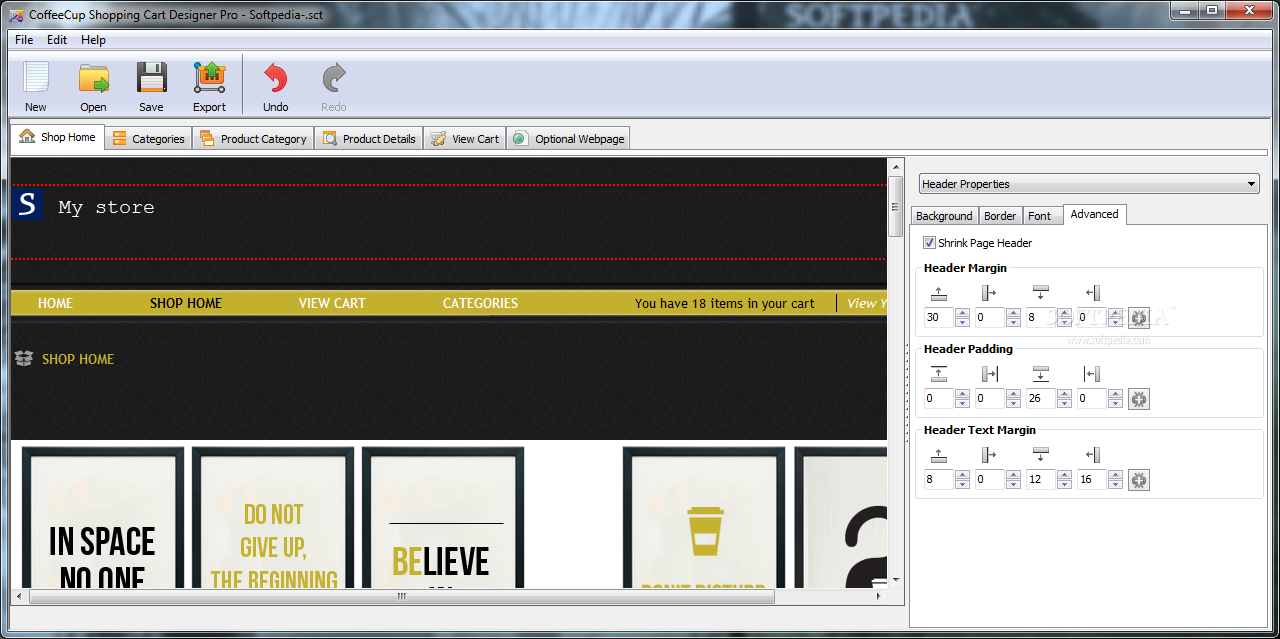Click the Header Margin top spinner showing 30

click(x=947, y=318)
